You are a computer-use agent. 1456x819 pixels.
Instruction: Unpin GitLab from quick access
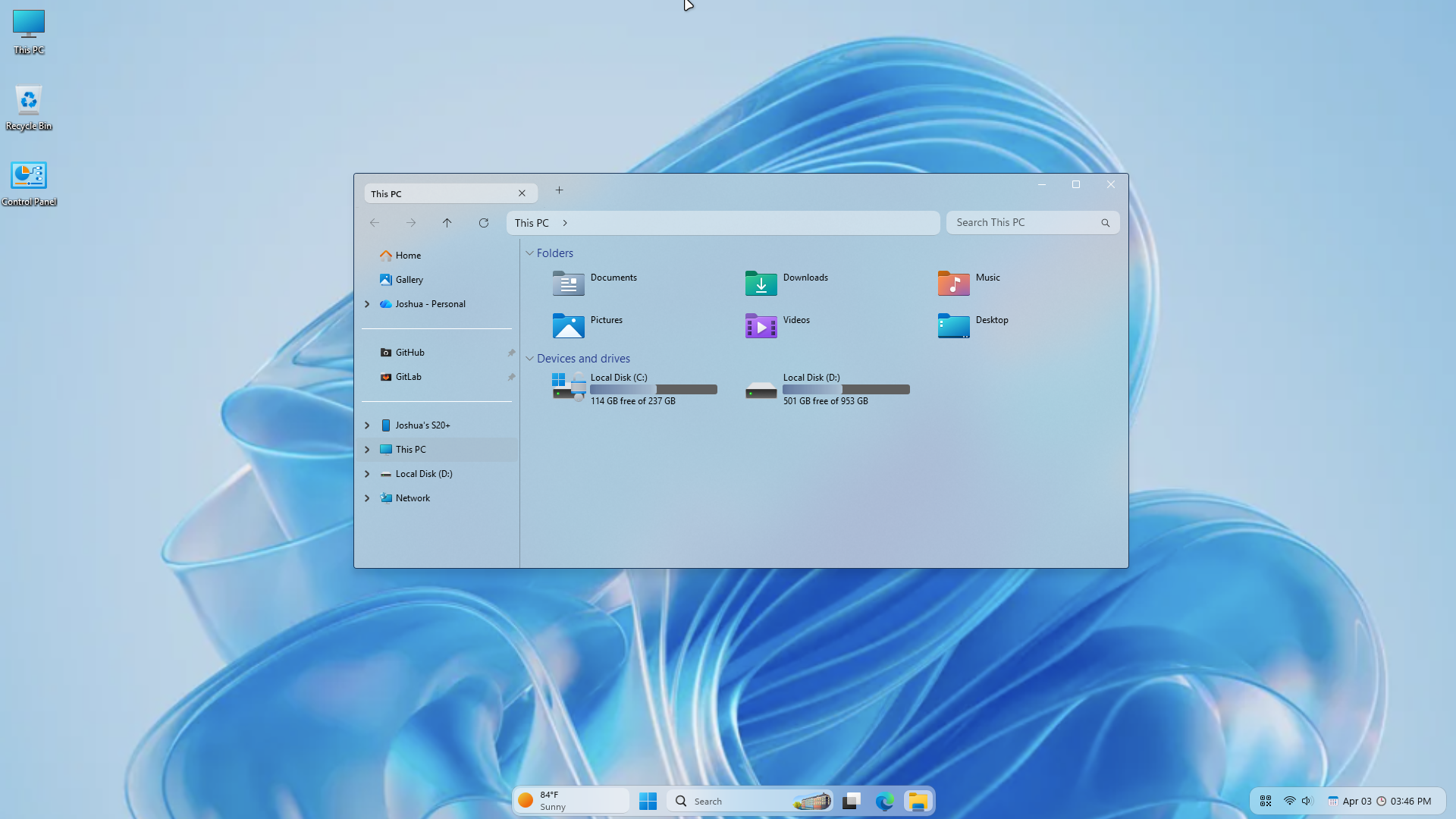pos(512,377)
